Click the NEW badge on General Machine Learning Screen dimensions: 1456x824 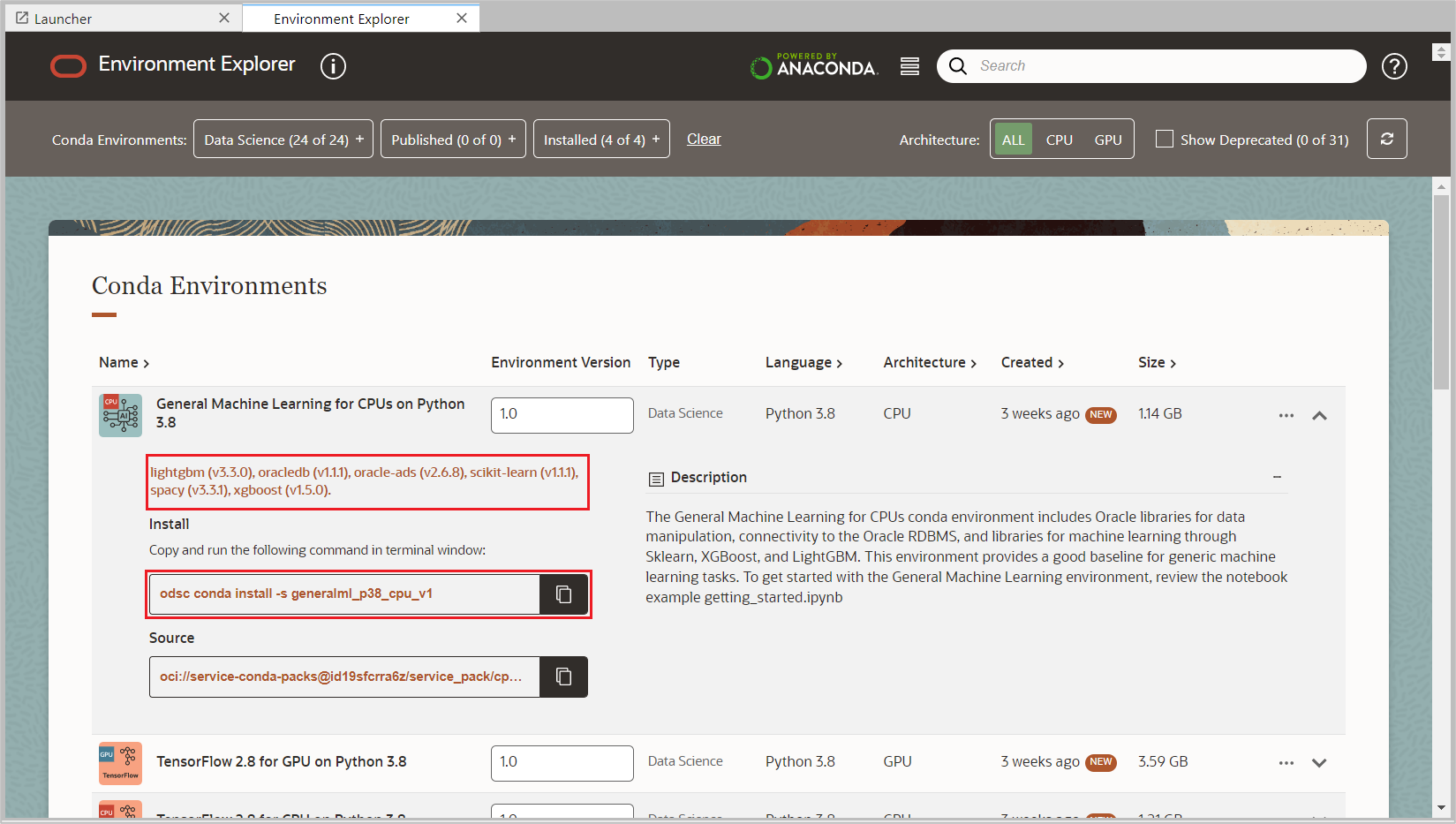1101,415
